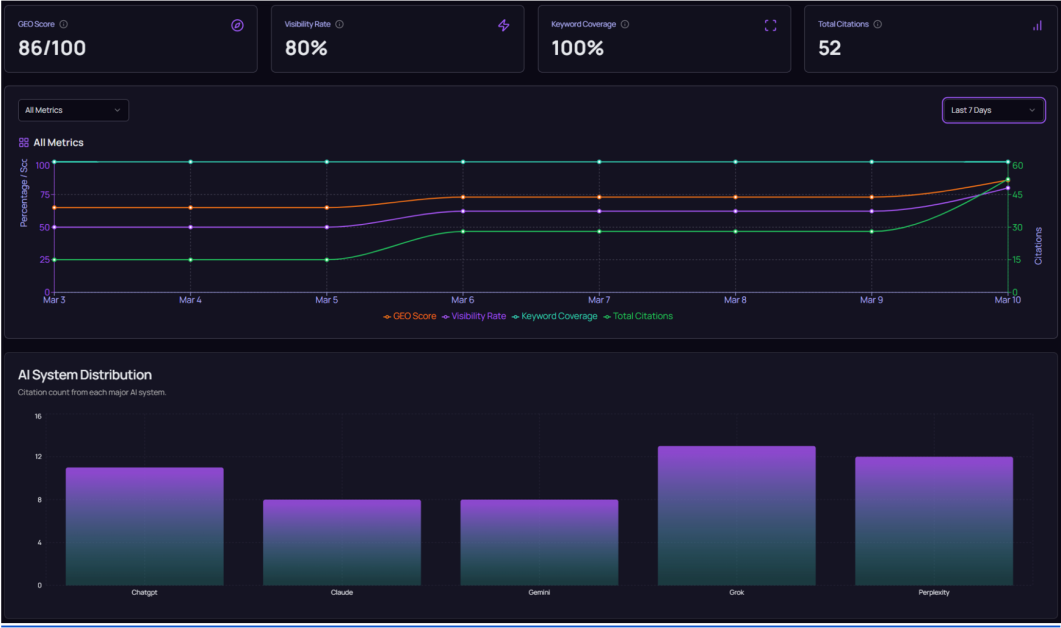Viewport: 1061px width, 628px height.
Task: Expand the Last 7 Days date range dropdown
Action: coord(993,110)
